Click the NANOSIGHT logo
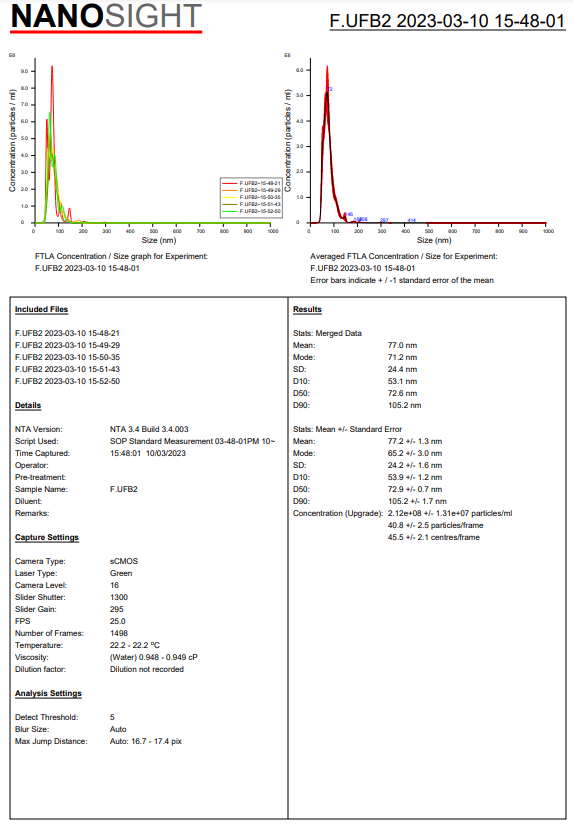 pos(106,17)
